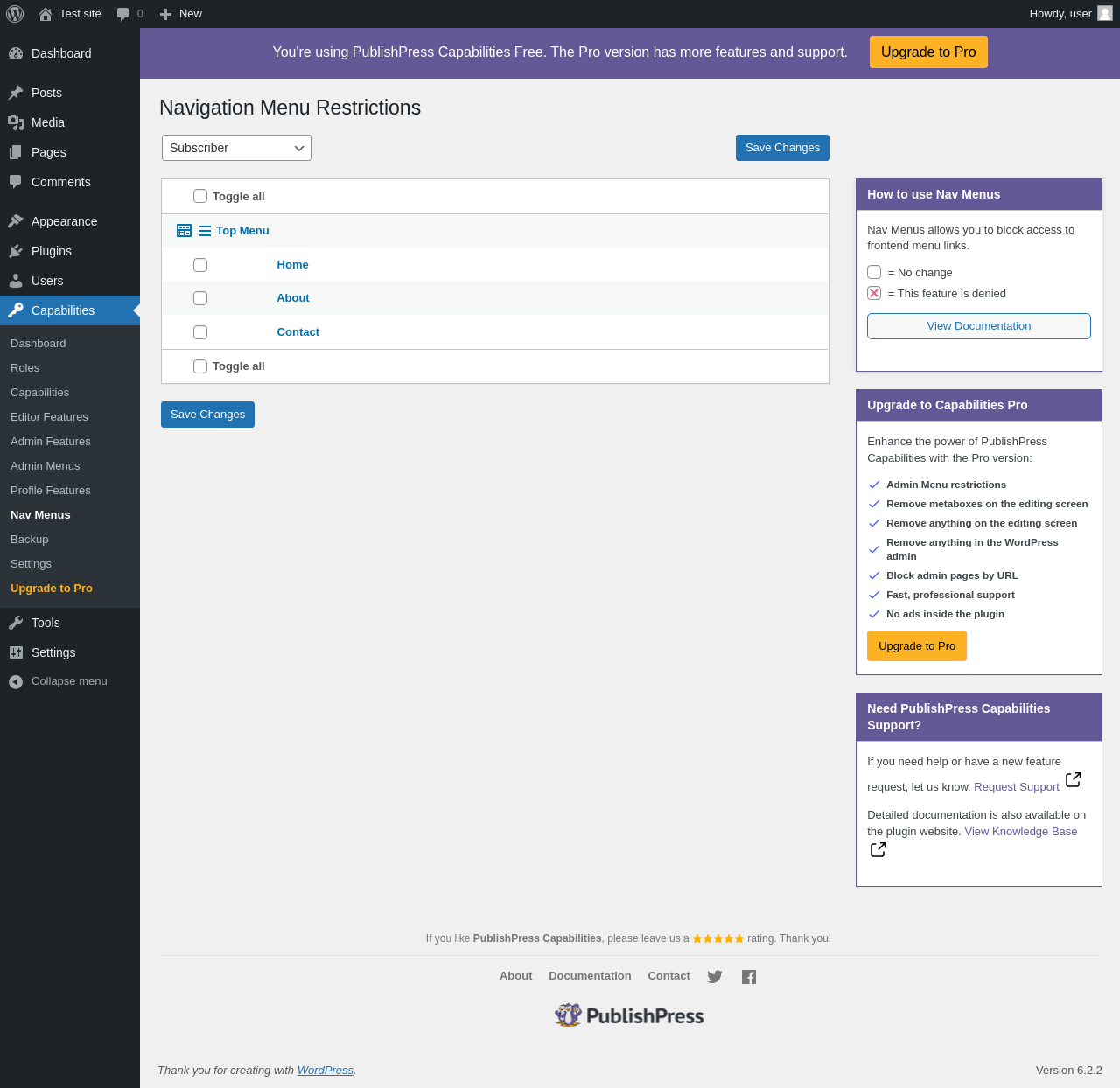
Task: Click the About nav menu link in the list
Action: coord(293,298)
